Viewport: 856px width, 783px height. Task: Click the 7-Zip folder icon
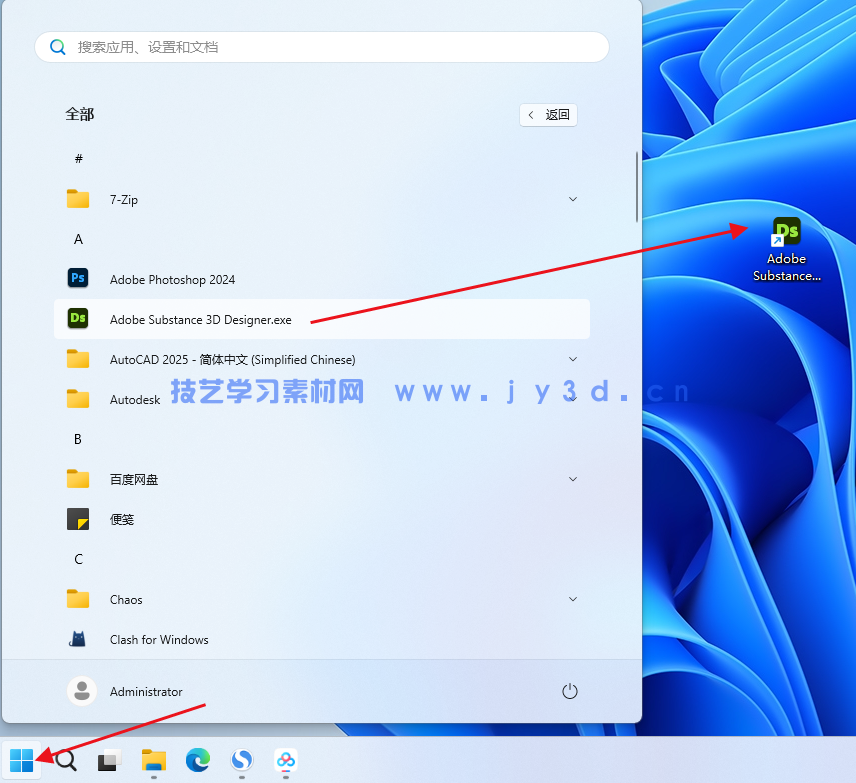coord(78,199)
